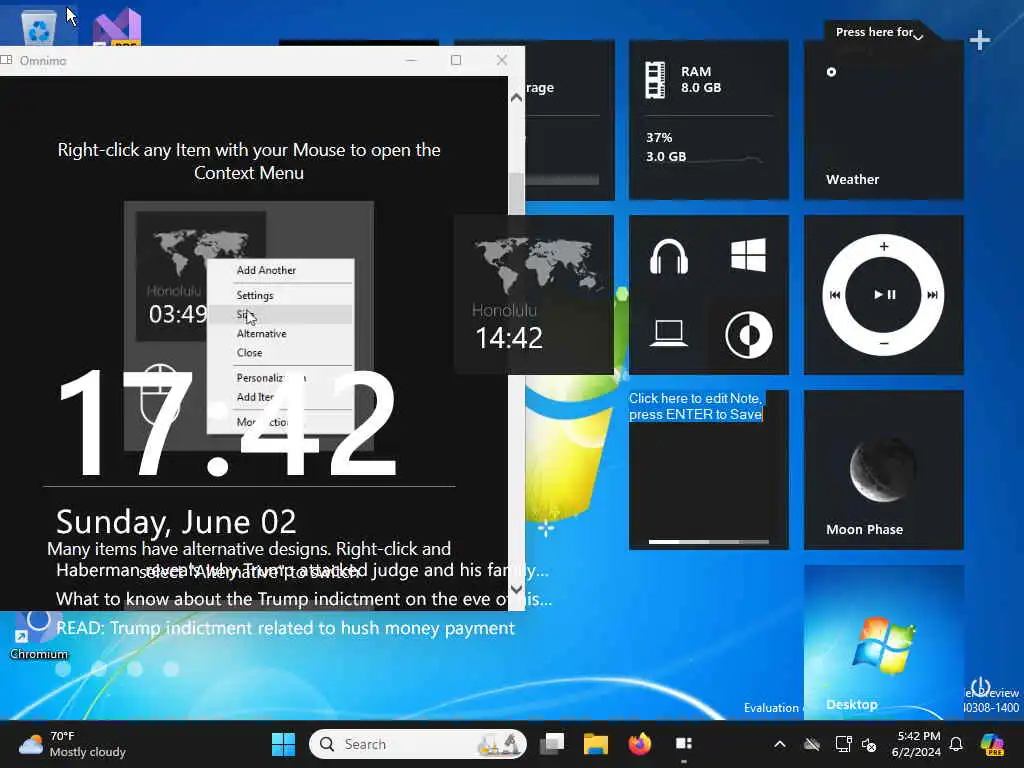Viewport: 1024px width, 768px height.
Task: Click the note field to edit the note
Action: pyautogui.click(x=696, y=406)
